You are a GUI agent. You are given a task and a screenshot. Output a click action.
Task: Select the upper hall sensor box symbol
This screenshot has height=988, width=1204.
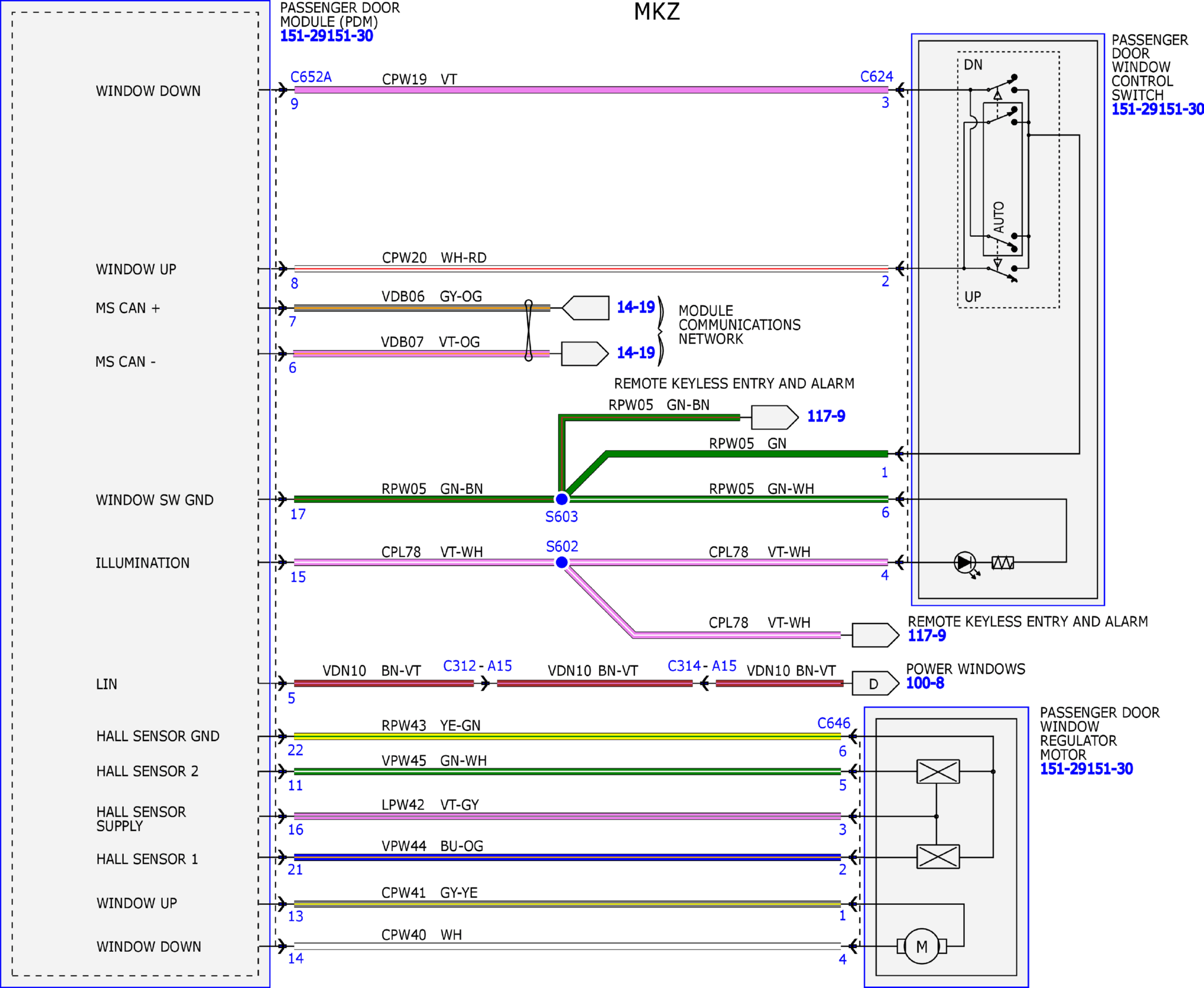tap(938, 772)
